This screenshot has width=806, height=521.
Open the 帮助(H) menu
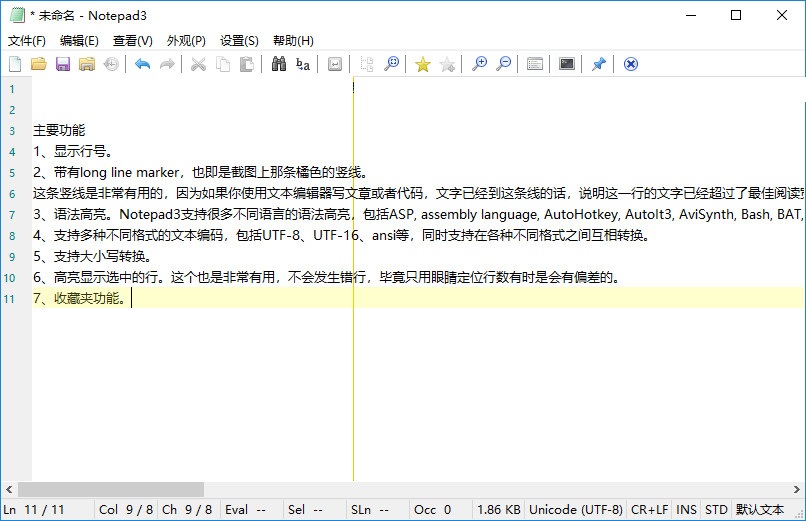click(x=293, y=41)
